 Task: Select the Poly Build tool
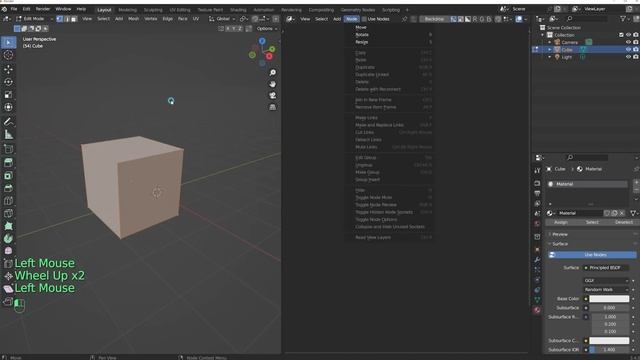[8, 226]
